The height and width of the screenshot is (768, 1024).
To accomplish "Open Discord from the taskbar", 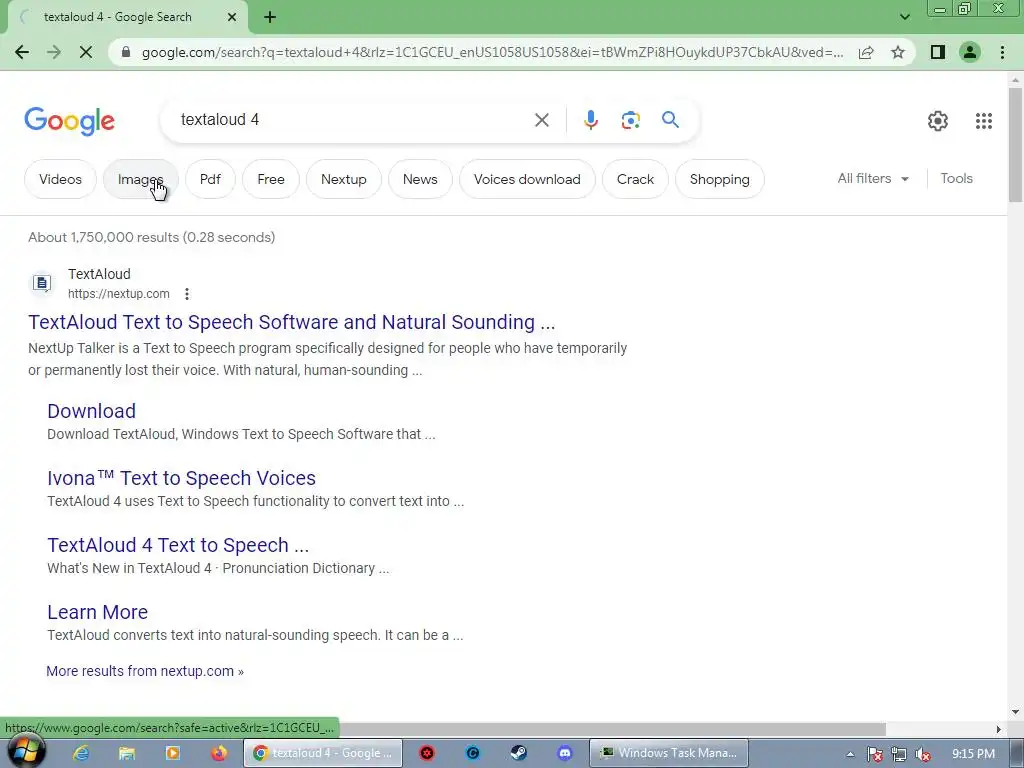I will click(565, 754).
